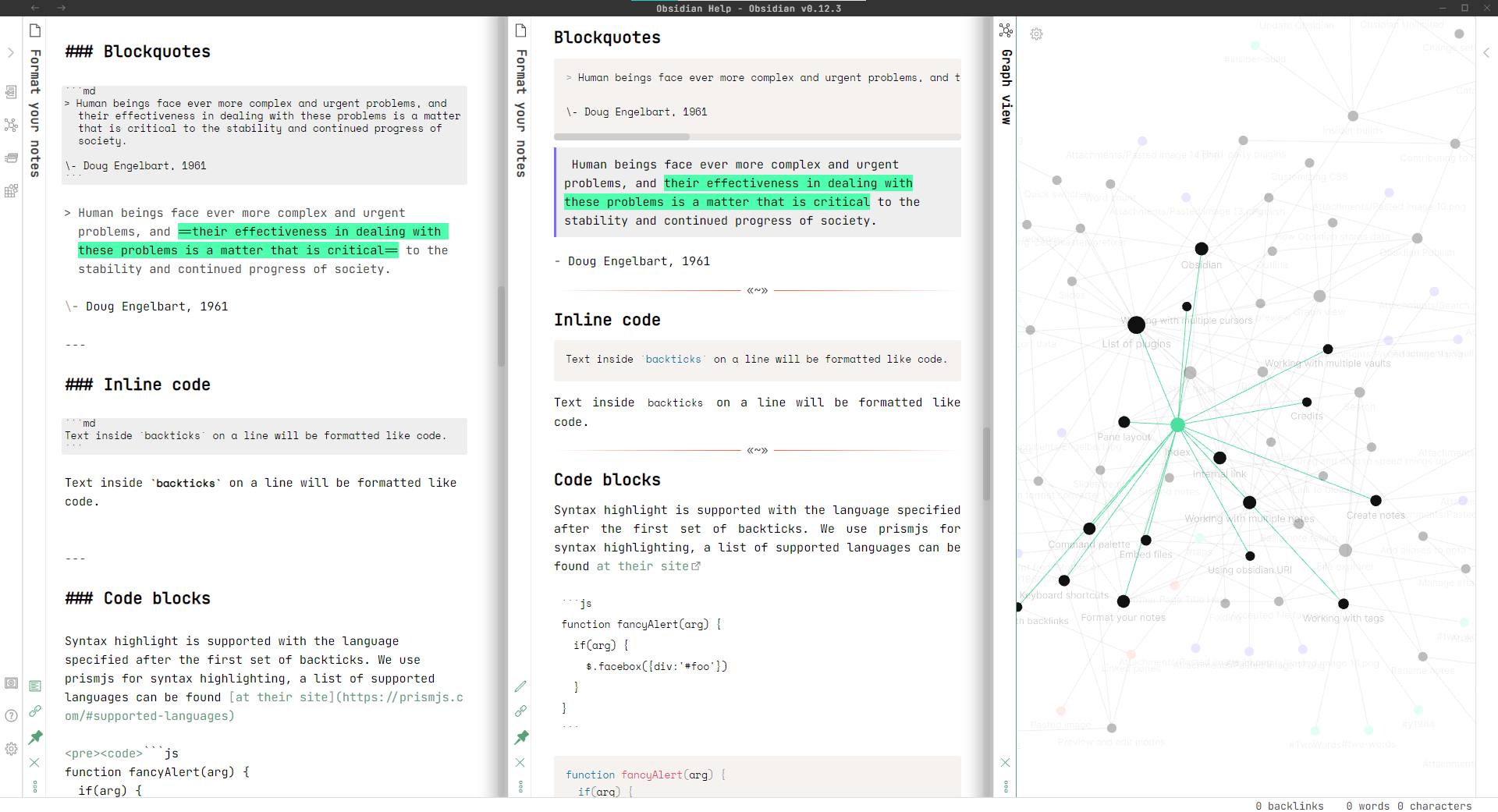This screenshot has width=1498, height=812.
Task: Open graph view from the left ribbon
Action: point(11,125)
